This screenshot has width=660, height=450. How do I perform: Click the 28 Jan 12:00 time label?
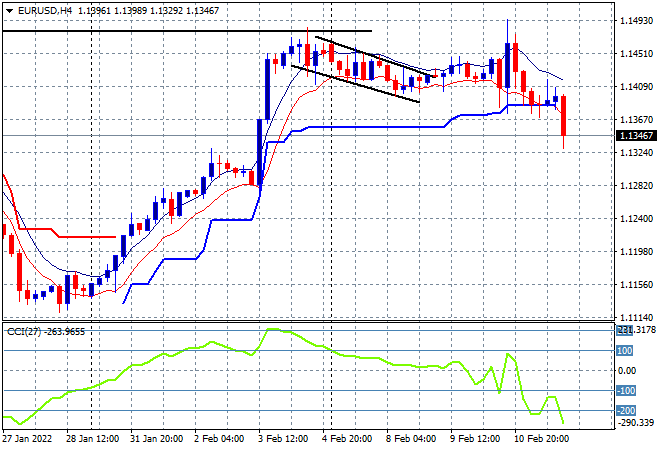(92, 439)
